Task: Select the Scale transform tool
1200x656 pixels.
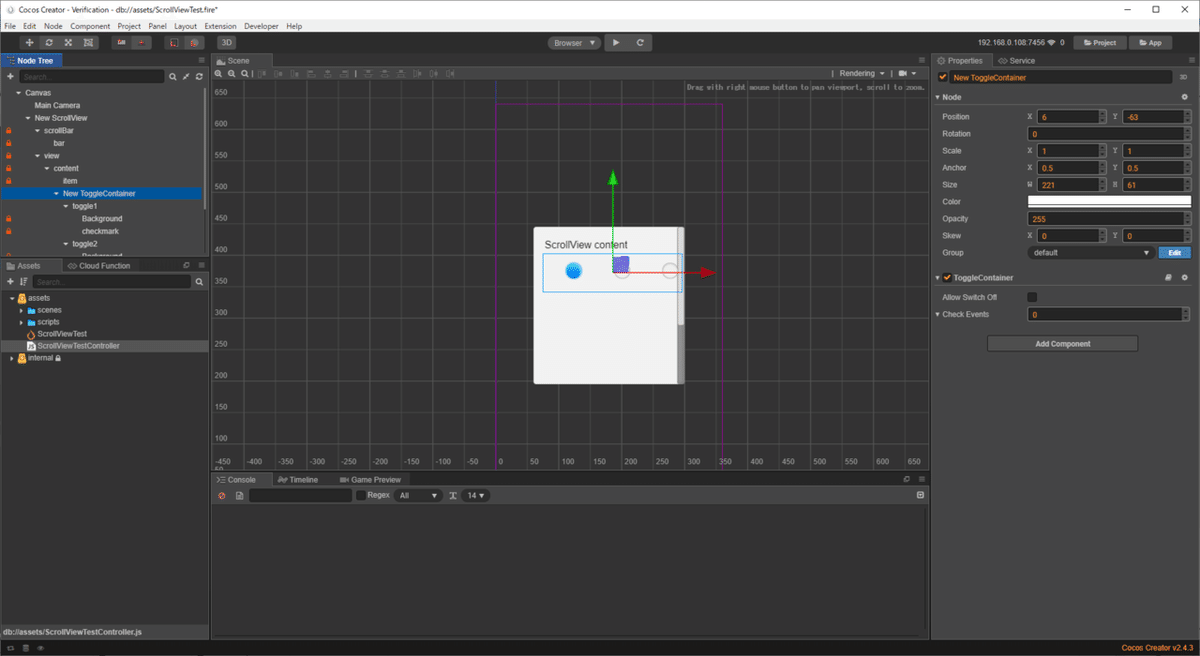Action: point(68,43)
